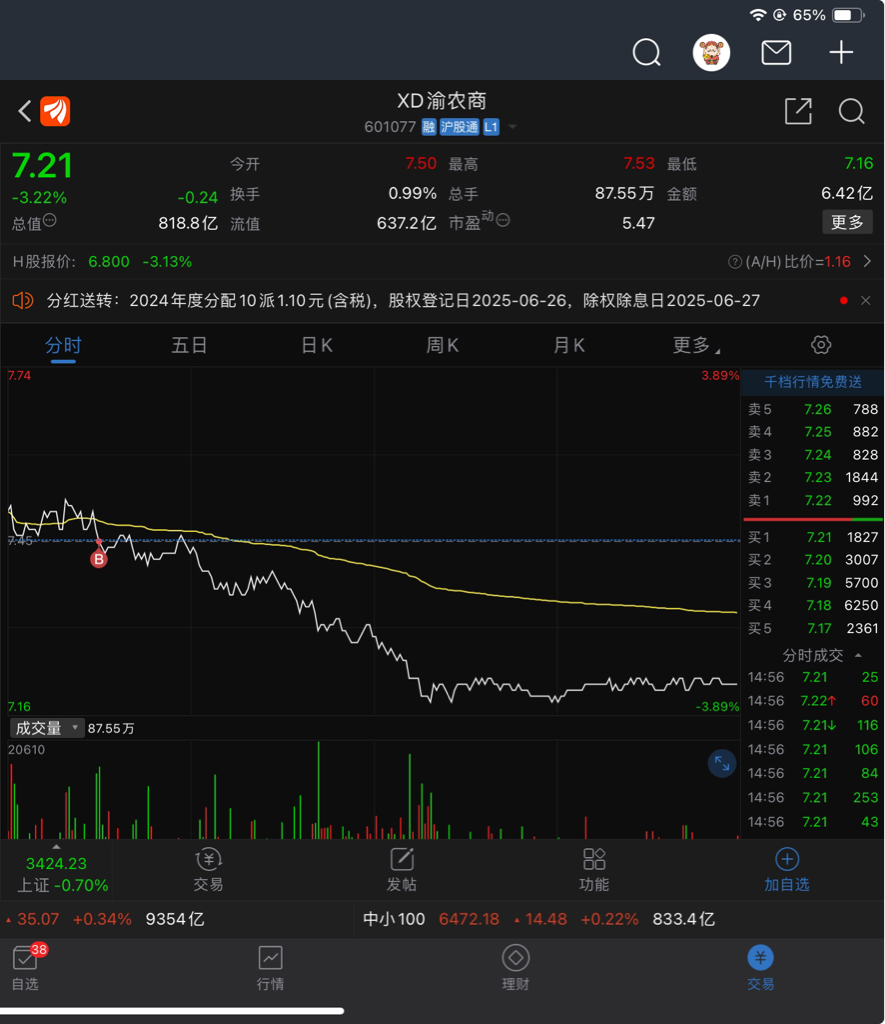The image size is (885, 1024).
Task: Share the stock page via export icon
Action: 798,112
